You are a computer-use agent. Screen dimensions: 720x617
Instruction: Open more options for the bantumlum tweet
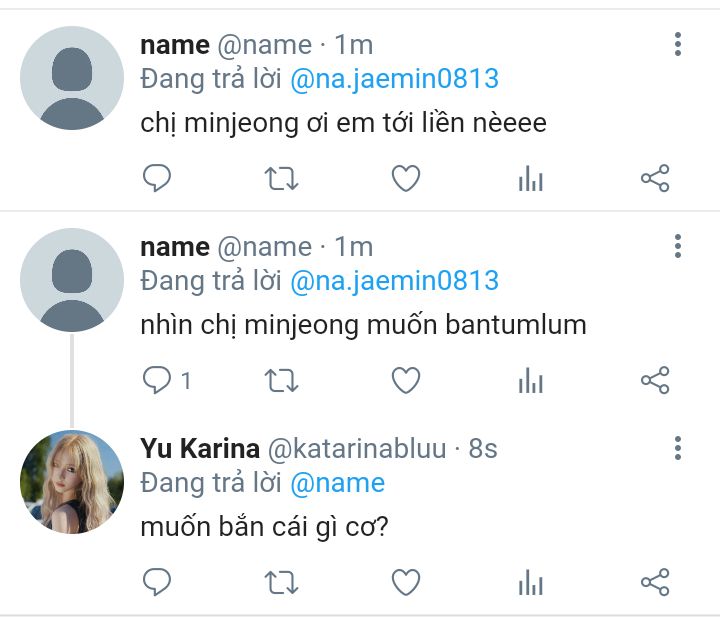coord(678,246)
